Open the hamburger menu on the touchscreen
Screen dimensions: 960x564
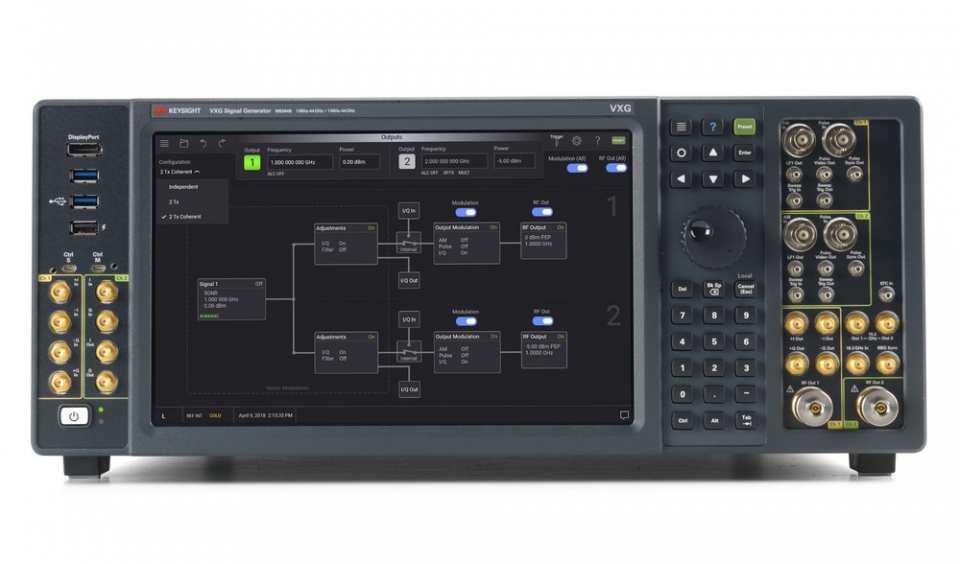[x=165, y=143]
